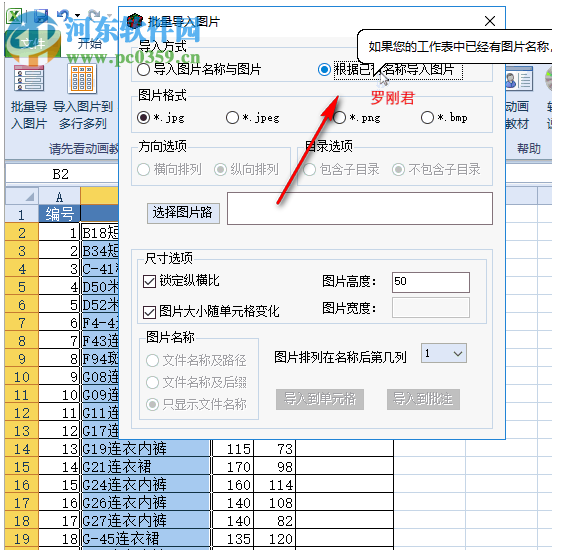Click the Name Box showing B2
This screenshot has width=582, height=559.
pyautogui.click(x=61, y=174)
